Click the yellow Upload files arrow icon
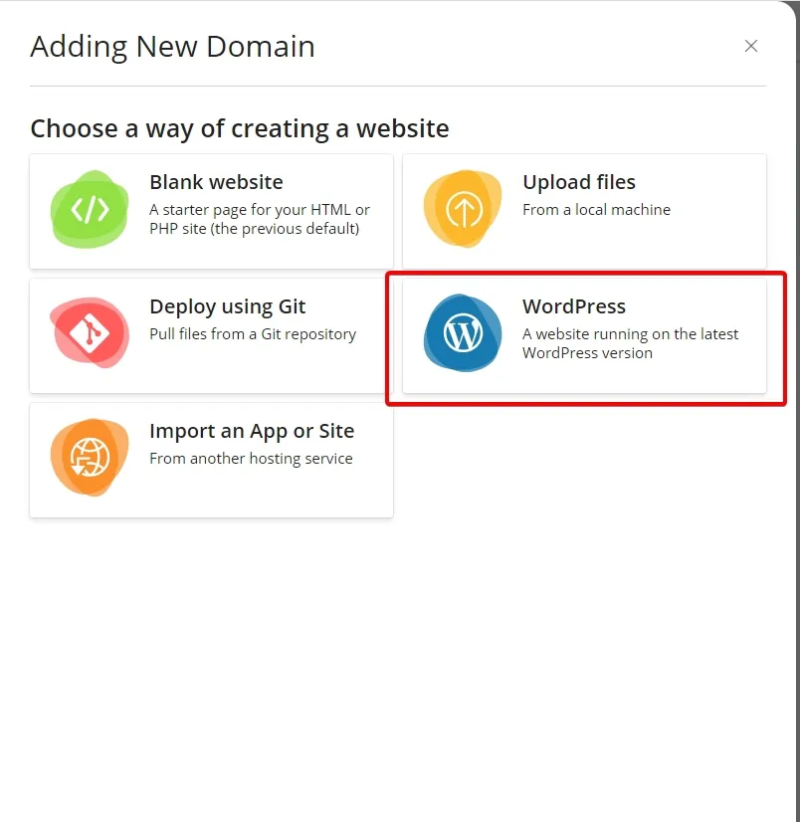 pos(463,209)
